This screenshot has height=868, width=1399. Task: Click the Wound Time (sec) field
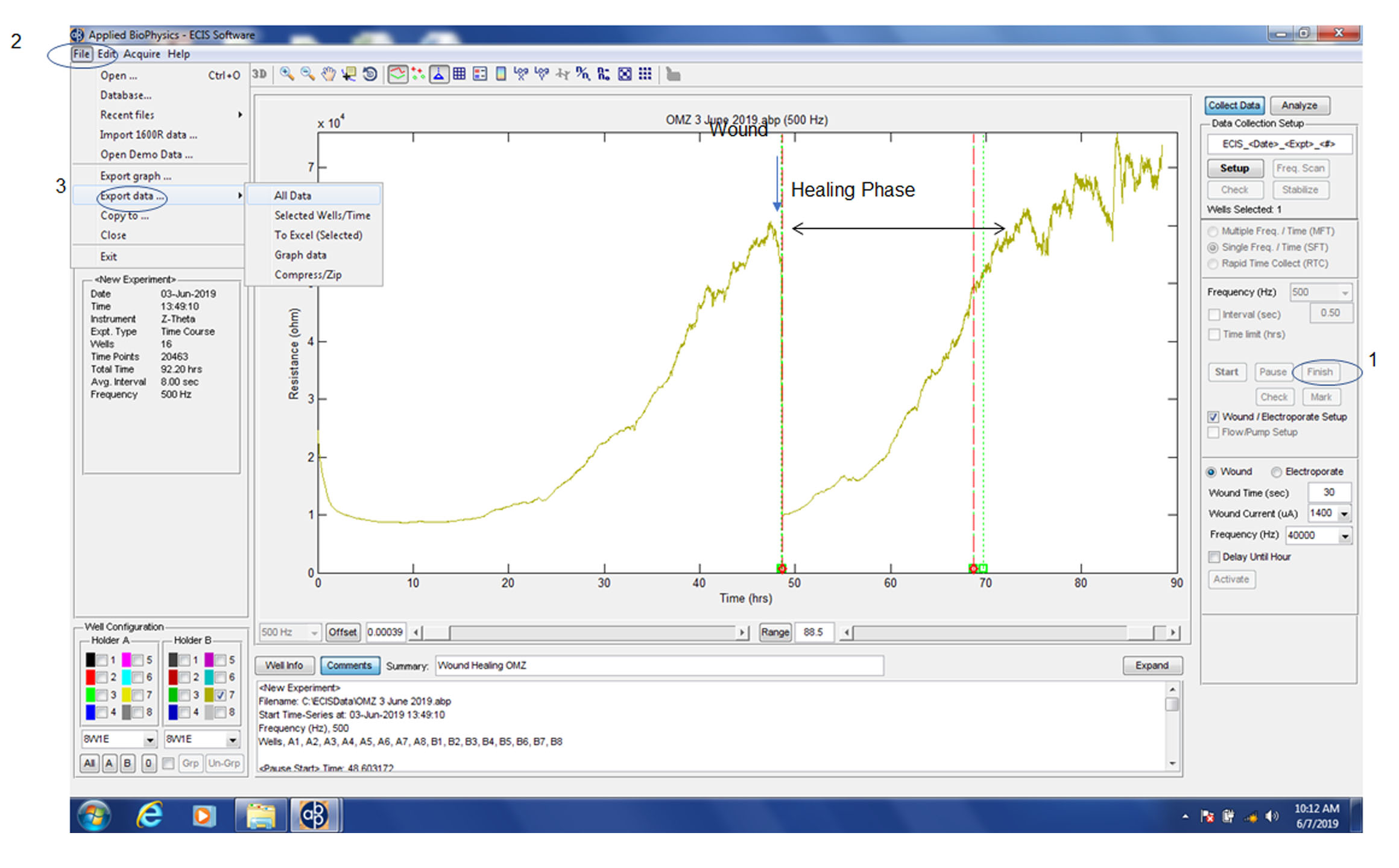pos(1329,492)
